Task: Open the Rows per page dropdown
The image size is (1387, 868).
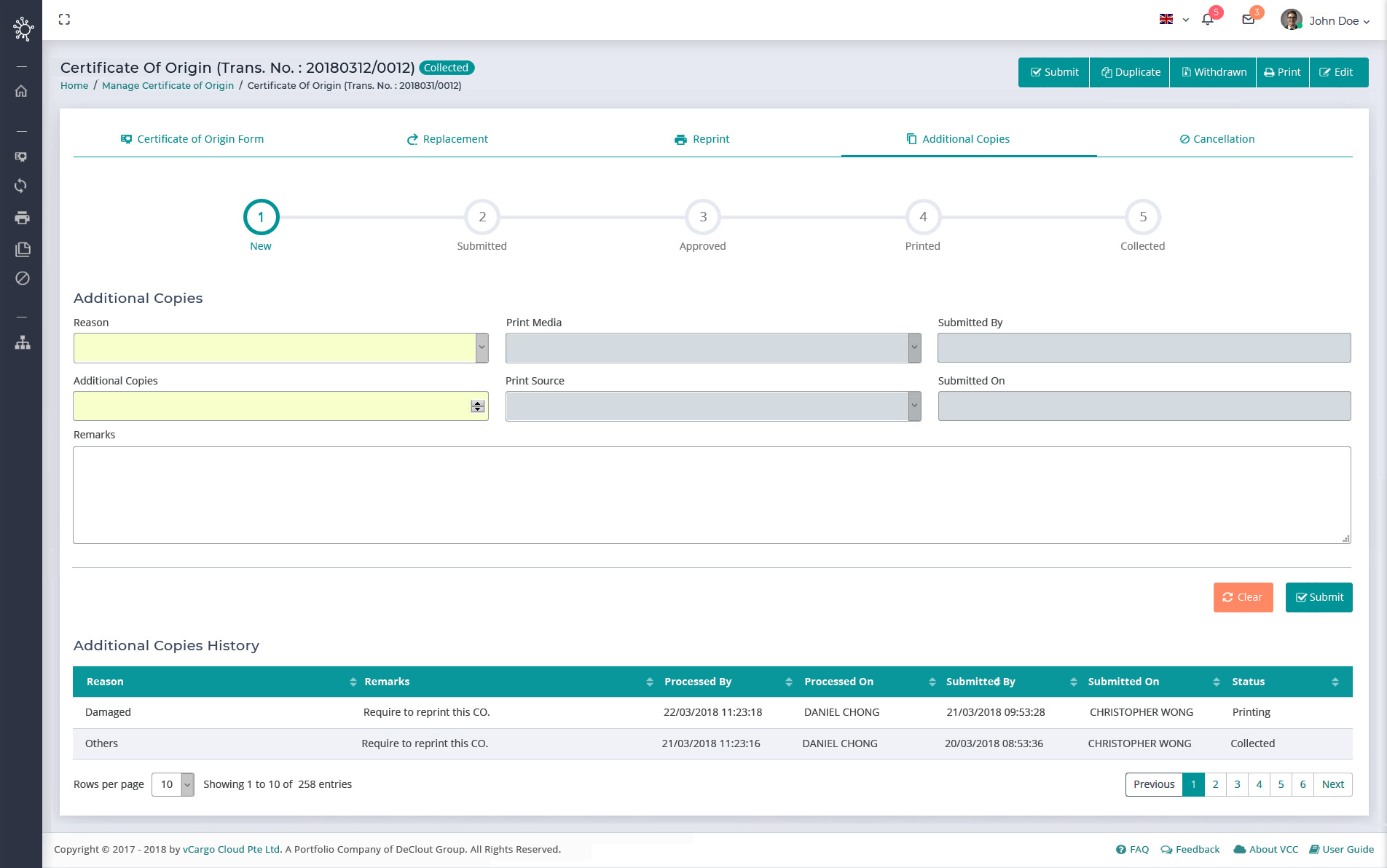Action: (173, 784)
